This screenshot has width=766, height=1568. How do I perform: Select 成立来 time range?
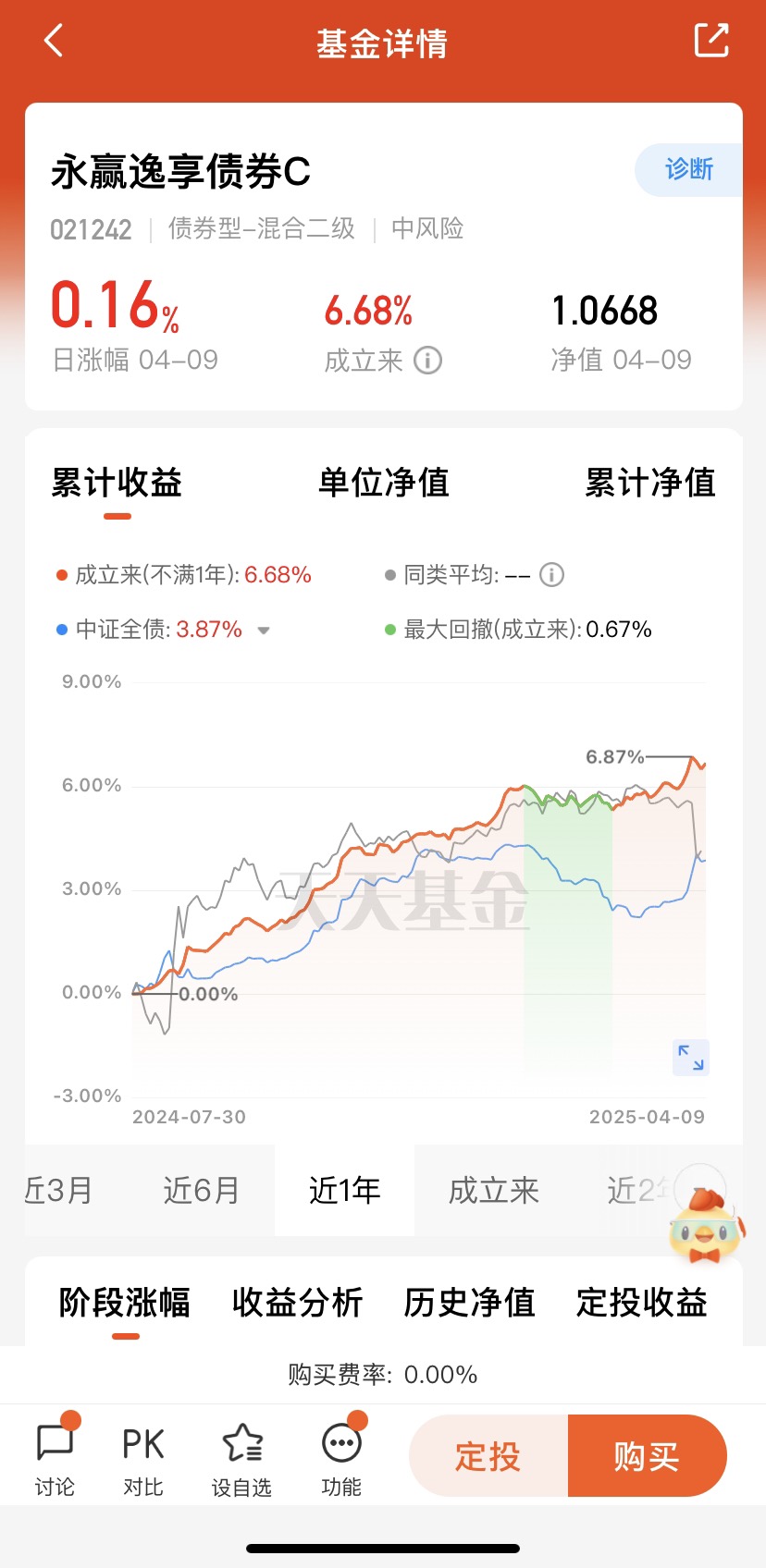pyautogui.click(x=493, y=1190)
